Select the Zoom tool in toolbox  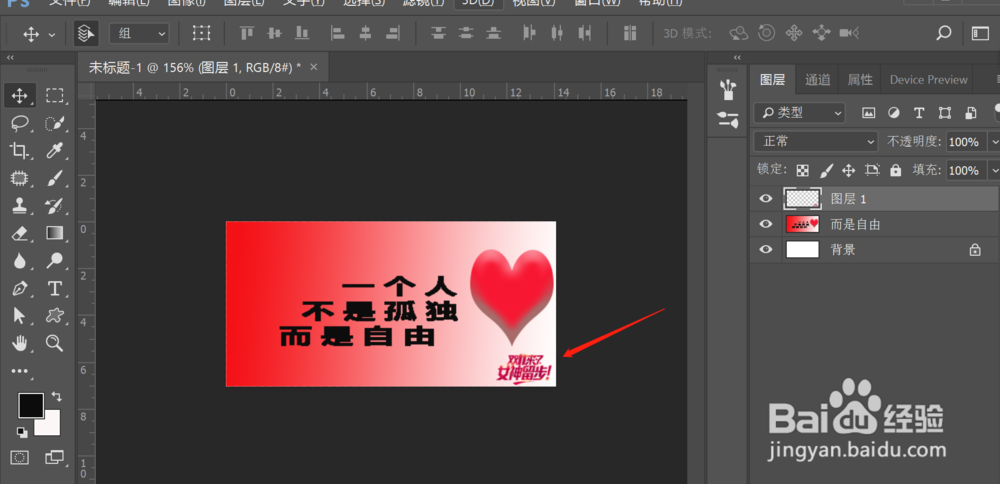55,344
